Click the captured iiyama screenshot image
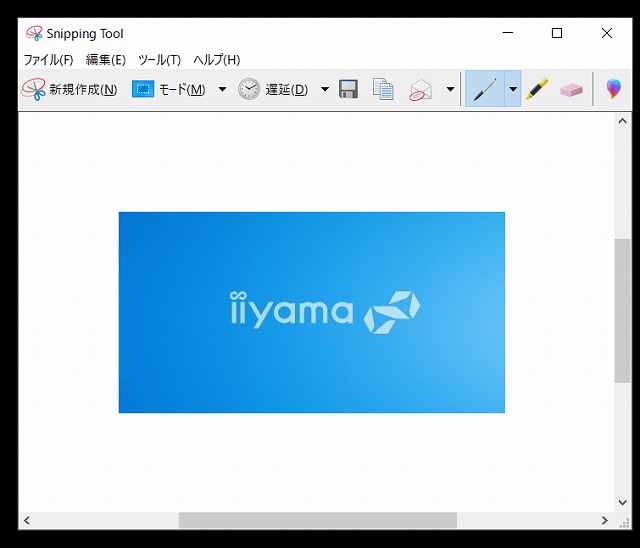The width and height of the screenshot is (640, 548). (311, 312)
